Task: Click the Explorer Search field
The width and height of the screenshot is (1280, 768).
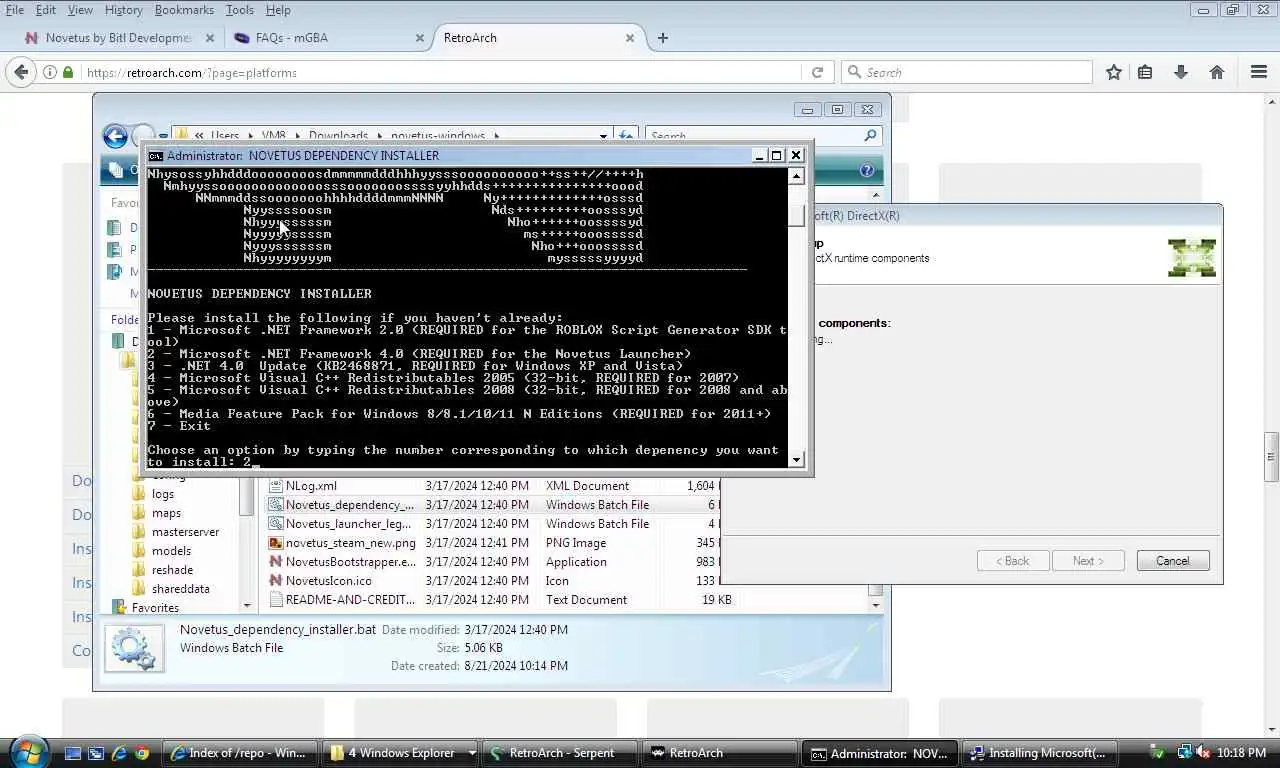Action: tap(762, 136)
